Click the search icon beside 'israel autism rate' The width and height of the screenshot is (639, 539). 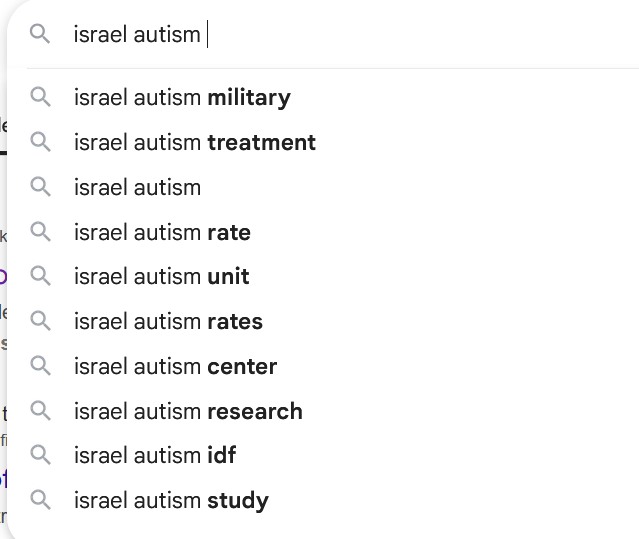(x=40, y=233)
